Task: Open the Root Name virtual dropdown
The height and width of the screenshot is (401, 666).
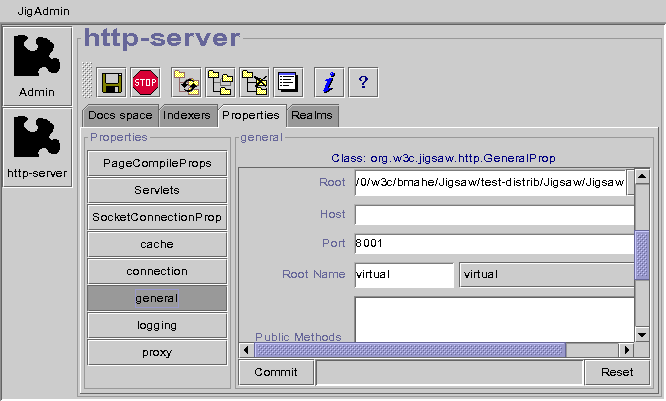Action: tap(547, 275)
